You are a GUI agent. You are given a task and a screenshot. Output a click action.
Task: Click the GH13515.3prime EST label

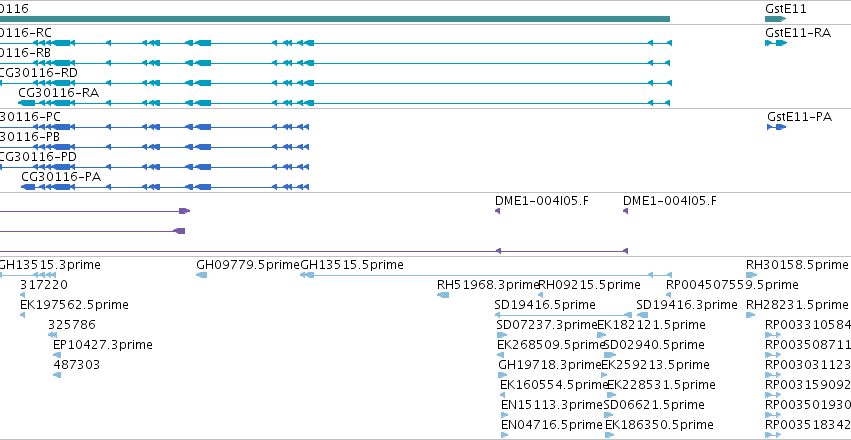click(50, 265)
